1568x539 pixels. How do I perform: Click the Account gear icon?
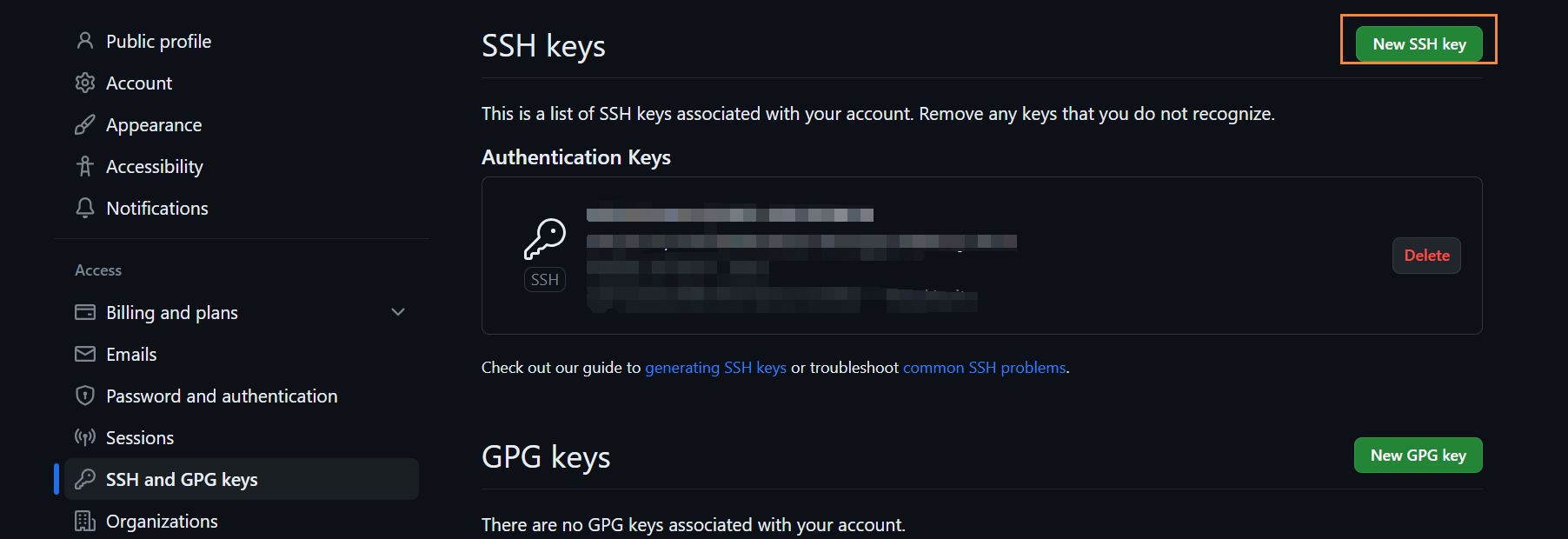pos(85,83)
